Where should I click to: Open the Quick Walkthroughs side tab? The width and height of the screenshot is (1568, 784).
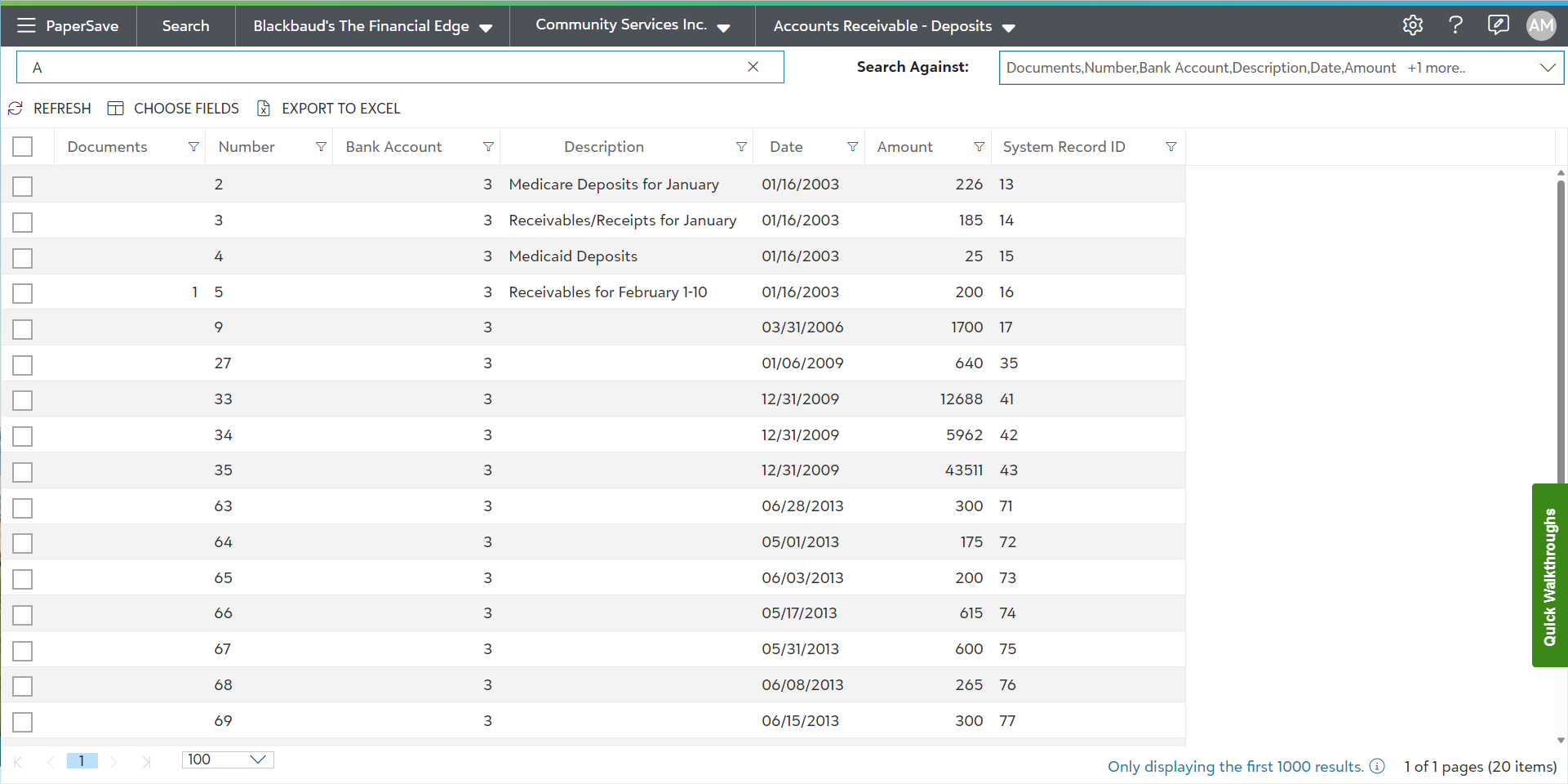pyautogui.click(x=1549, y=576)
